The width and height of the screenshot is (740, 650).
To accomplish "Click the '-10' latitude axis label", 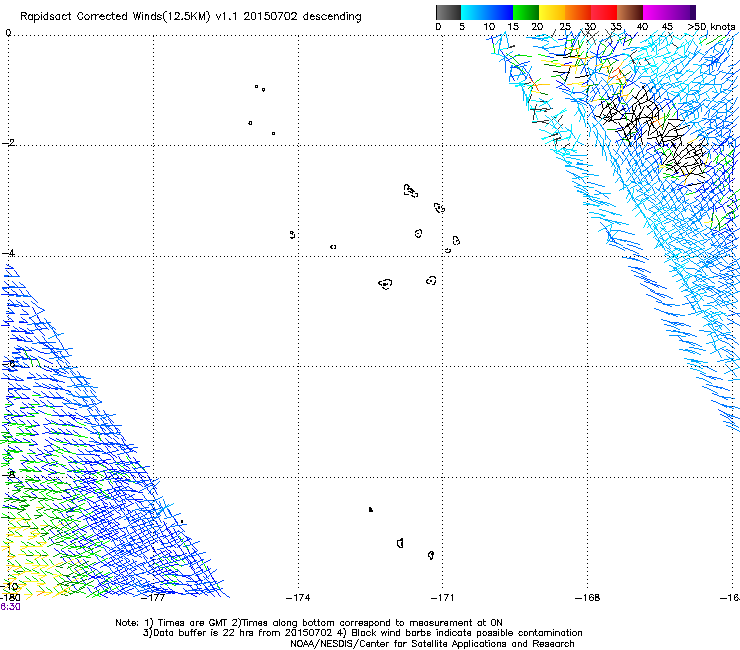I will [10, 586].
